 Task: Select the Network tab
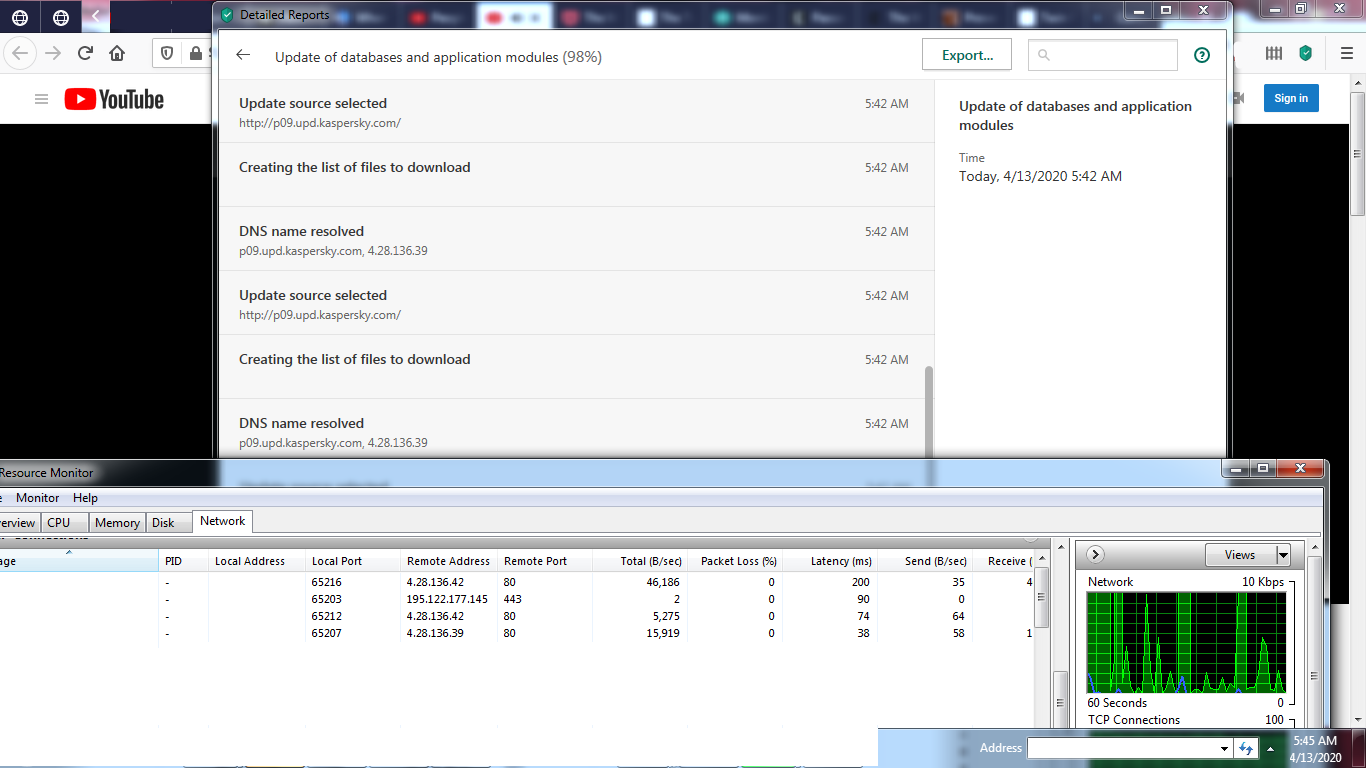click(222, 521)
